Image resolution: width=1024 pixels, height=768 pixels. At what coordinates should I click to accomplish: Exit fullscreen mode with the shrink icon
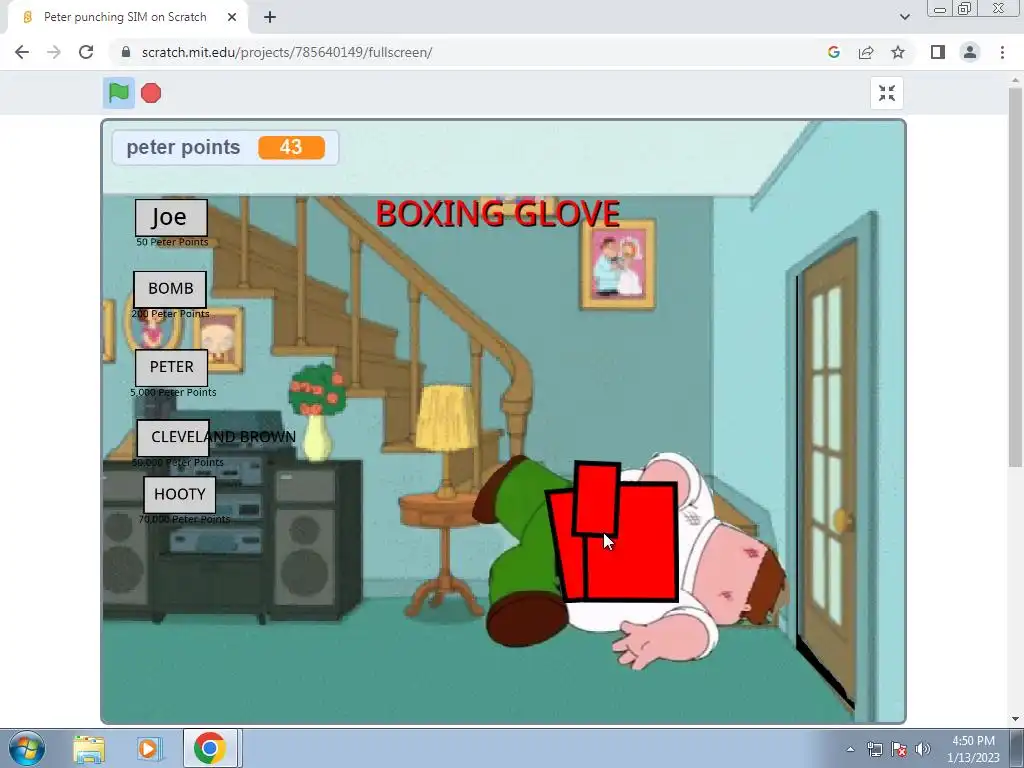(887, 93)
